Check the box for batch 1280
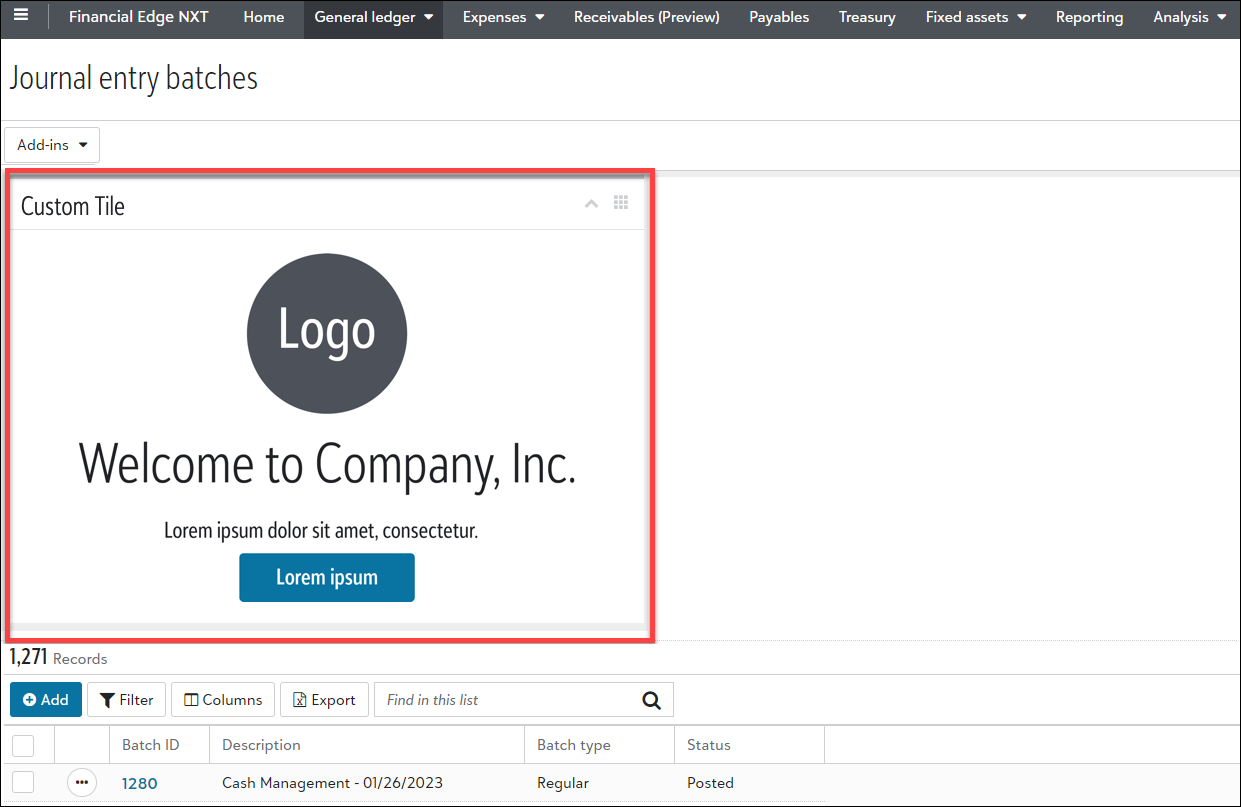 click(23, 782)
